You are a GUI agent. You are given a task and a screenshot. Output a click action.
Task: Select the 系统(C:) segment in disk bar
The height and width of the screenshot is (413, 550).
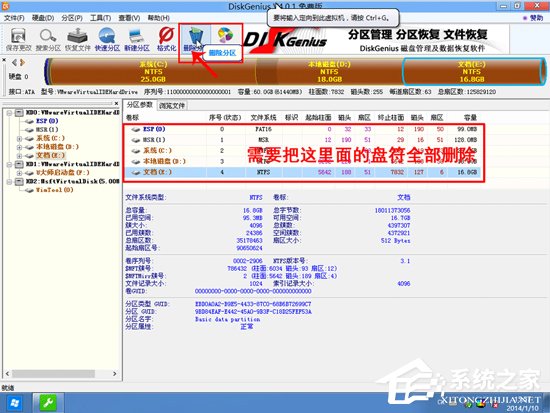click(153, 72)
